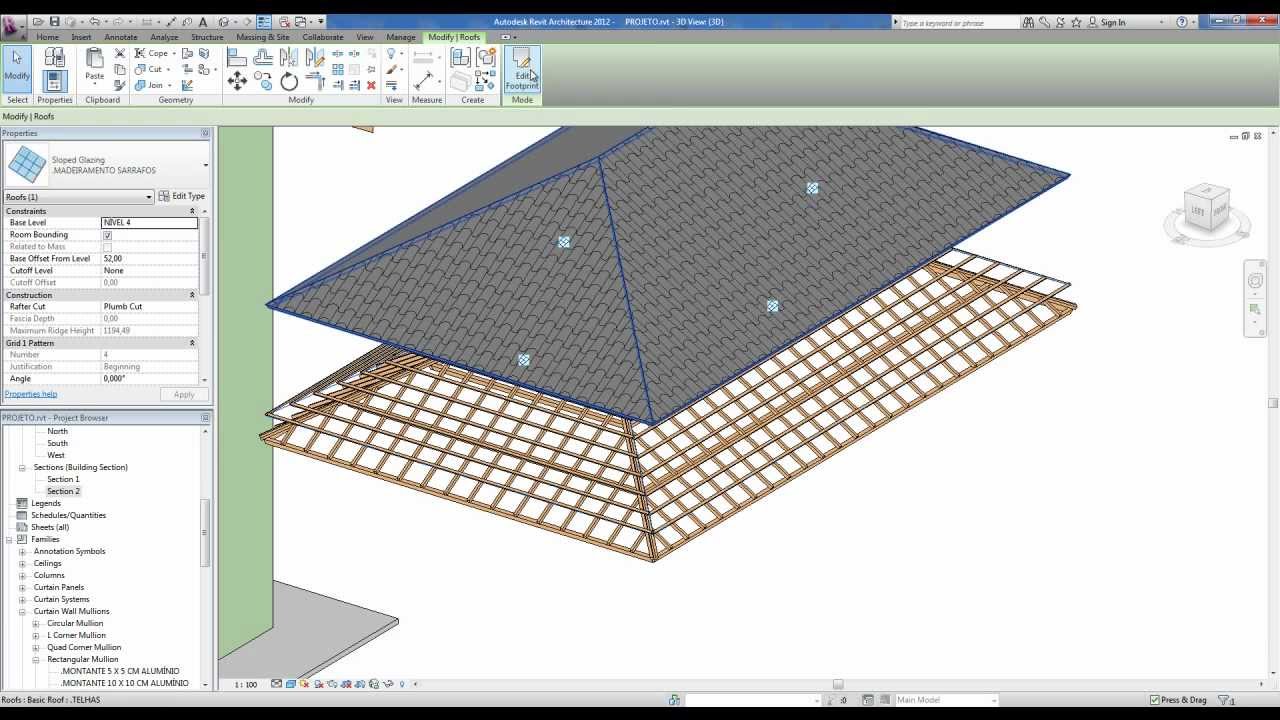This screenshot has width=1280, height=720.
Task: Open the Annotate ribbon tab
Action: [x=121, y=37]
